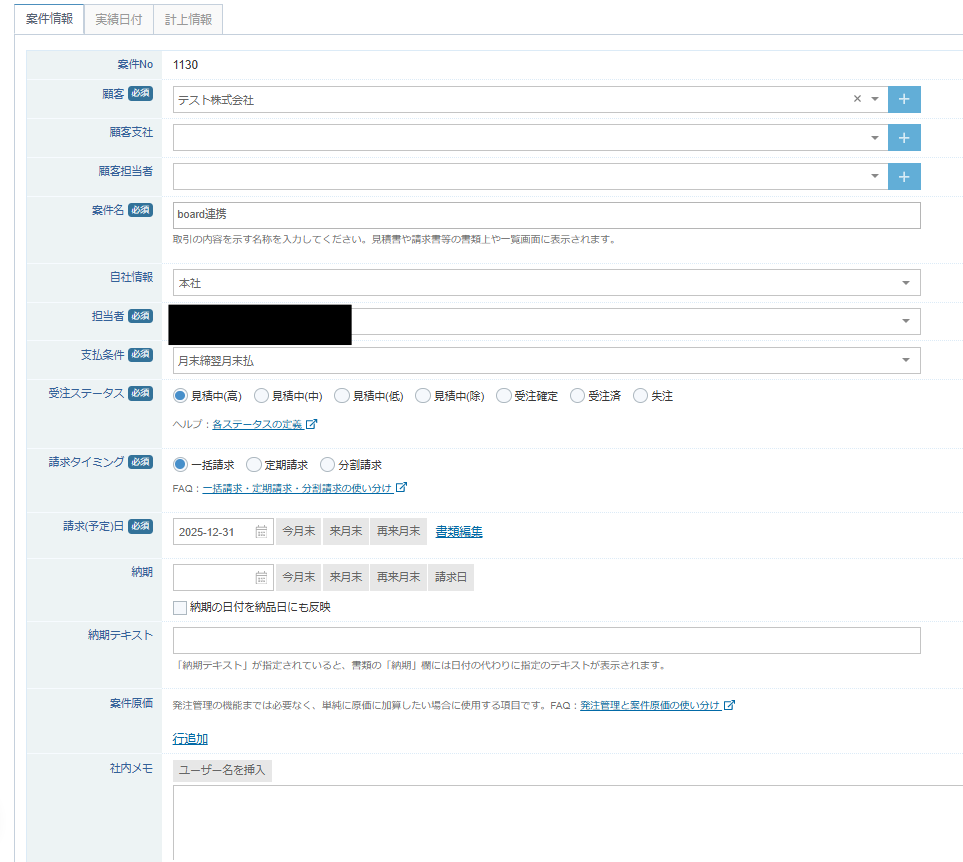This screenshot has height=862, width=963.
Task: Set 納期 to 再来月末
Action: click(x=399, y=577)
